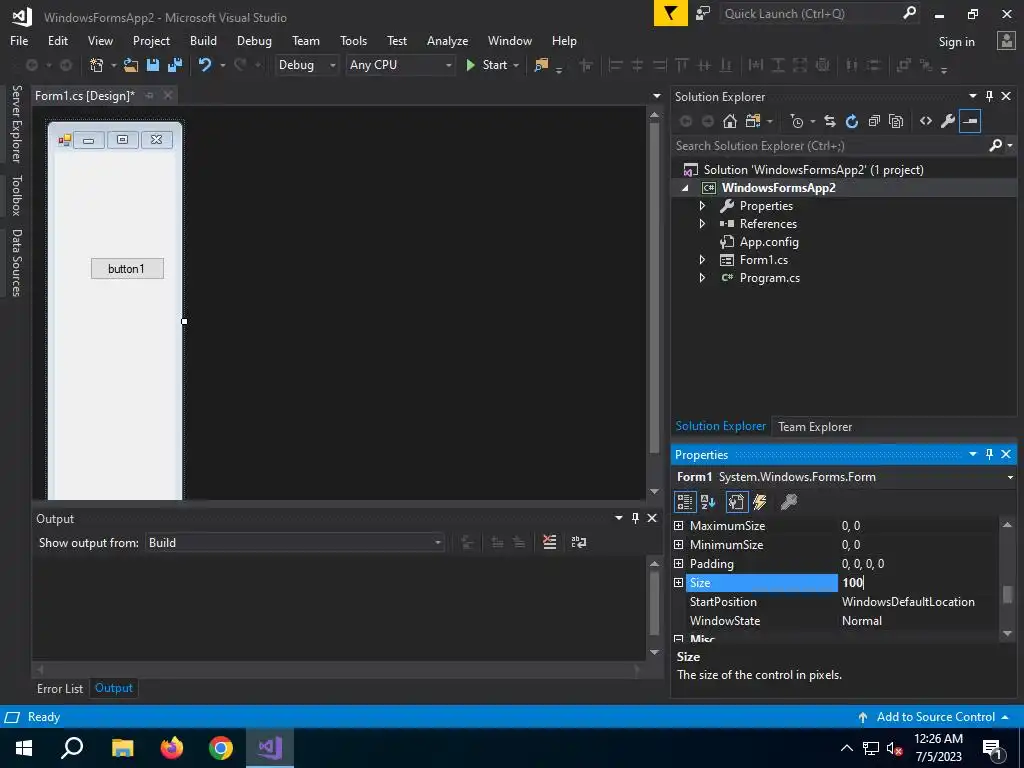Viewport: 1024px width, 768px height.
Task: Open the Server Explorer side tab
Action: tap(16, 124)
